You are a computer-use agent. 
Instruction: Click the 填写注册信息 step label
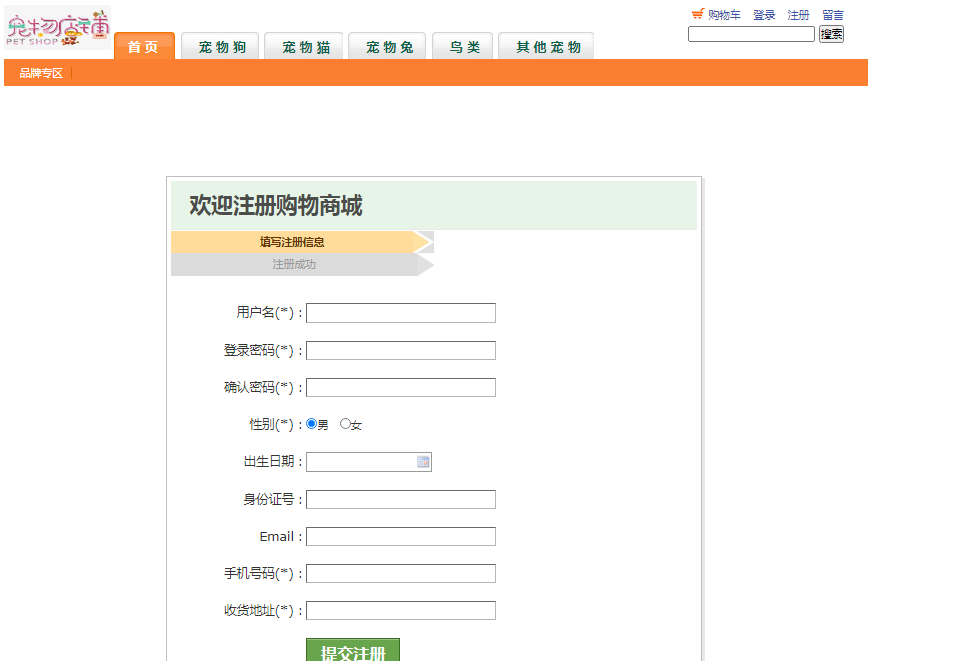pyautogui.click(x=292, y=242)
